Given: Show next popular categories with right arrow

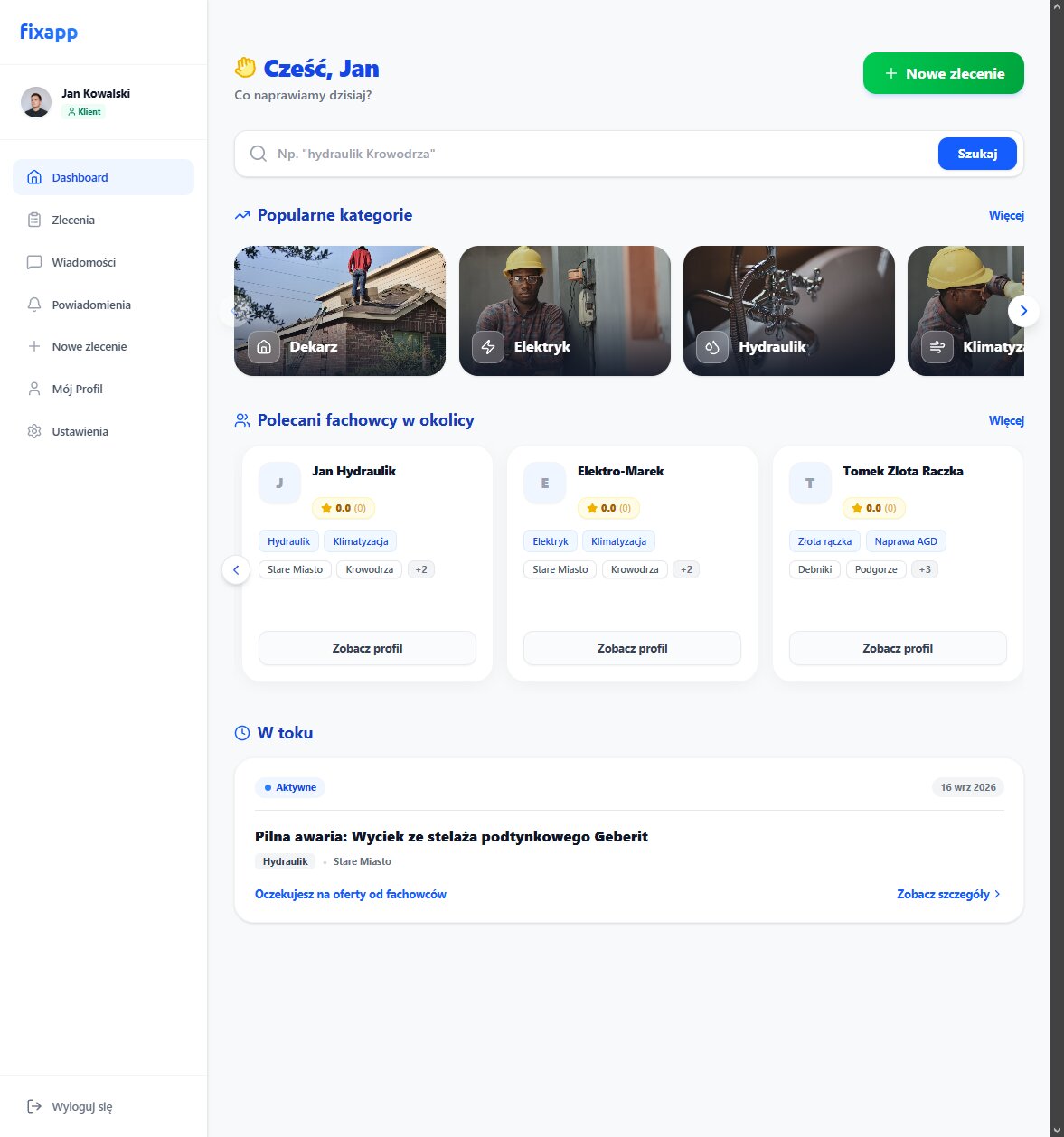Looking at the screenshot, I should 1023,311.
